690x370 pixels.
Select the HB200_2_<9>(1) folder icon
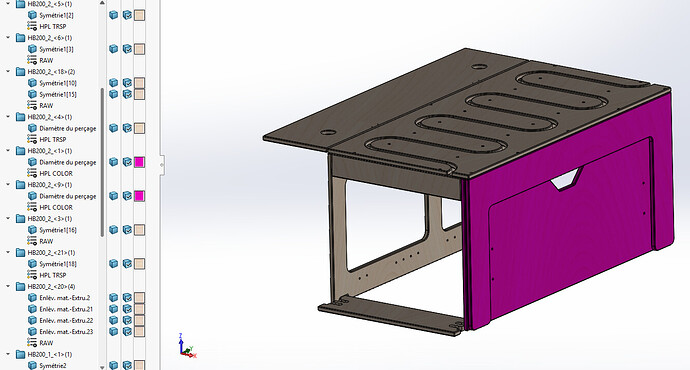pos(21,184)
